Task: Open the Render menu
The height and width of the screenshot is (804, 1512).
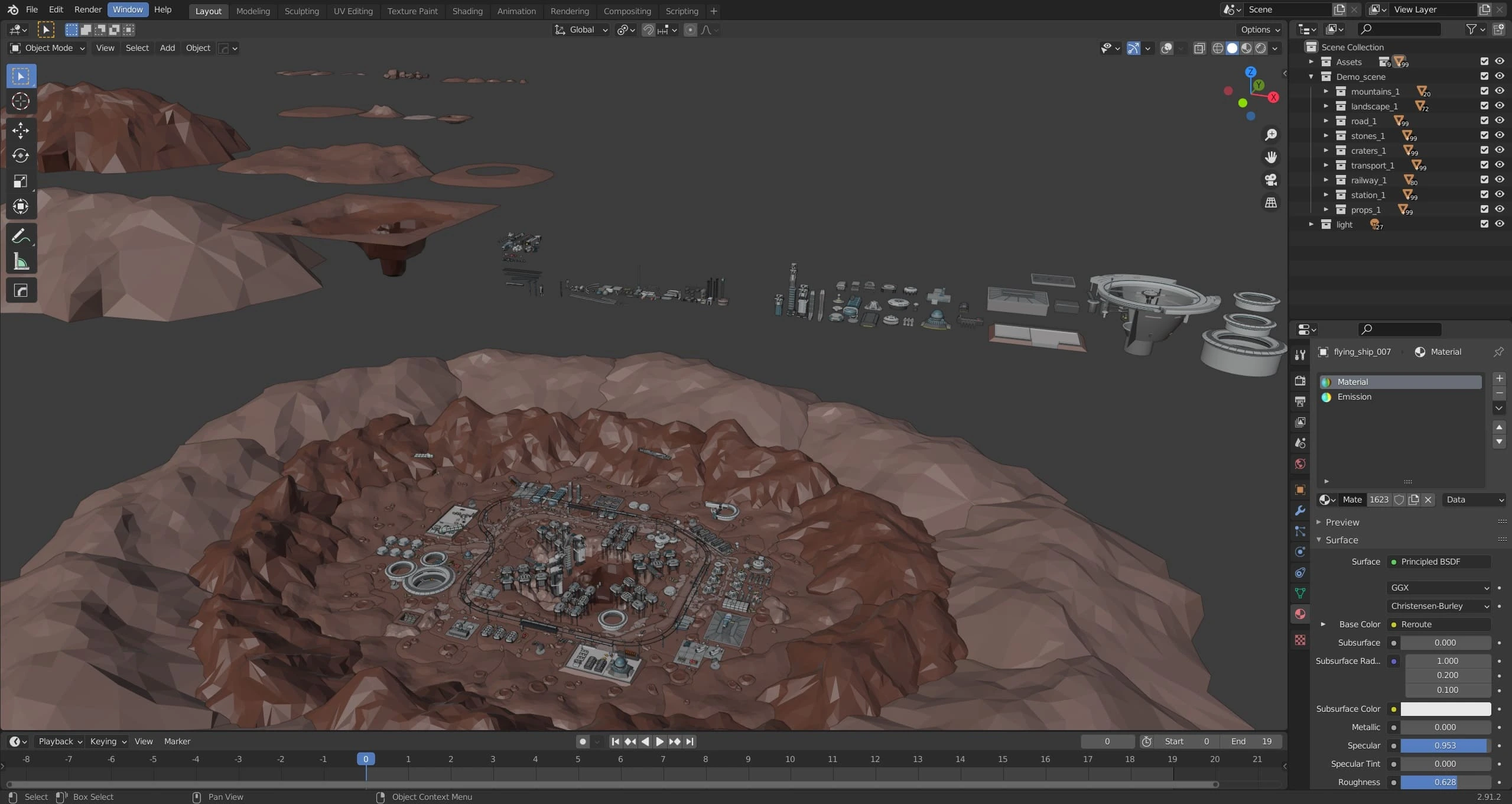Action: 87,9
